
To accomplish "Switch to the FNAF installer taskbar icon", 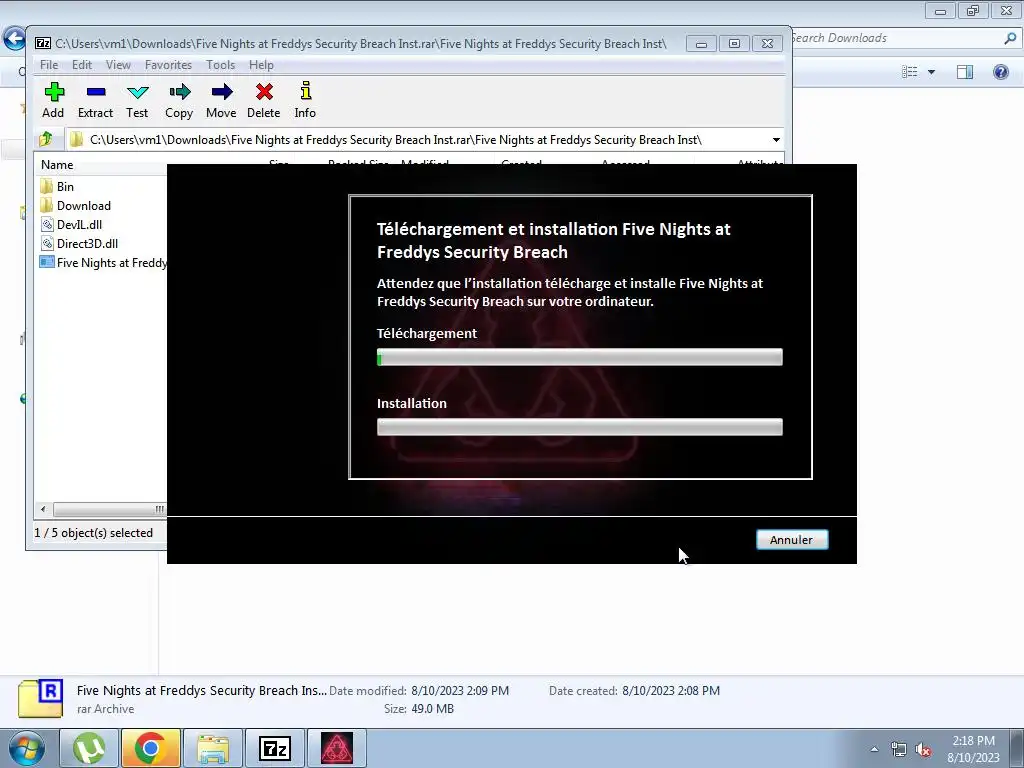I will (x=337, y=749).
